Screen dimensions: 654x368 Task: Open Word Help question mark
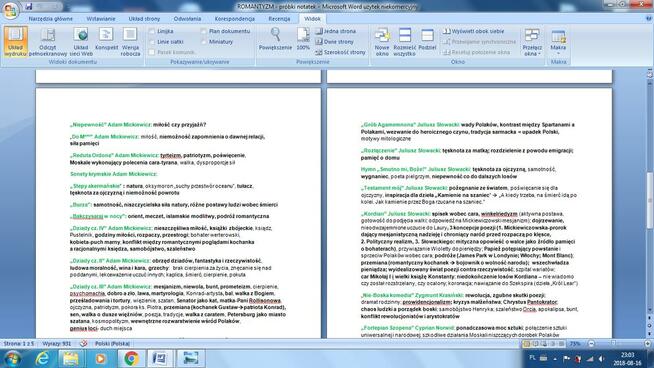coord(649,18)
